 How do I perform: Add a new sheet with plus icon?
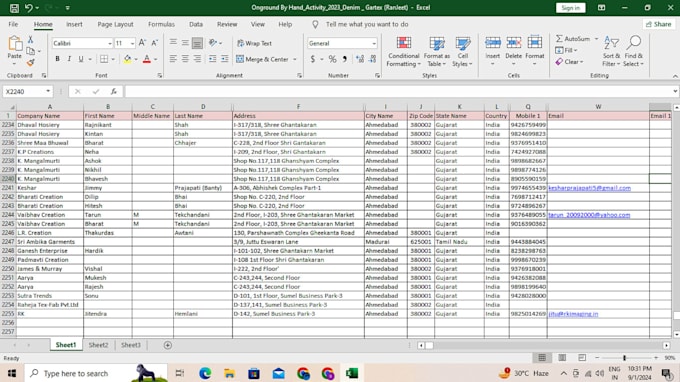[x=167, y=345]
